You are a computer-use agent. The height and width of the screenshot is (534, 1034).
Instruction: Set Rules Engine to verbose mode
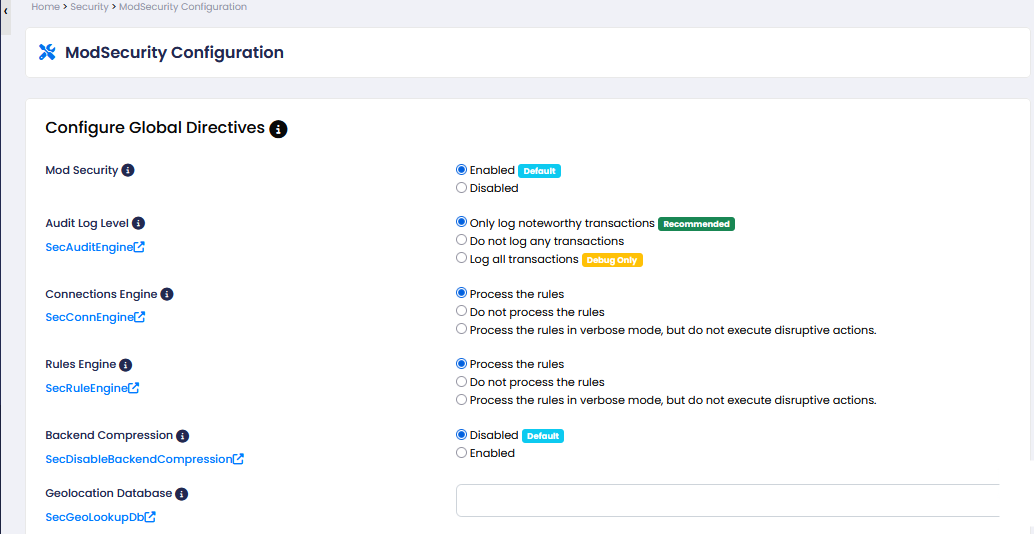point(461,400)
